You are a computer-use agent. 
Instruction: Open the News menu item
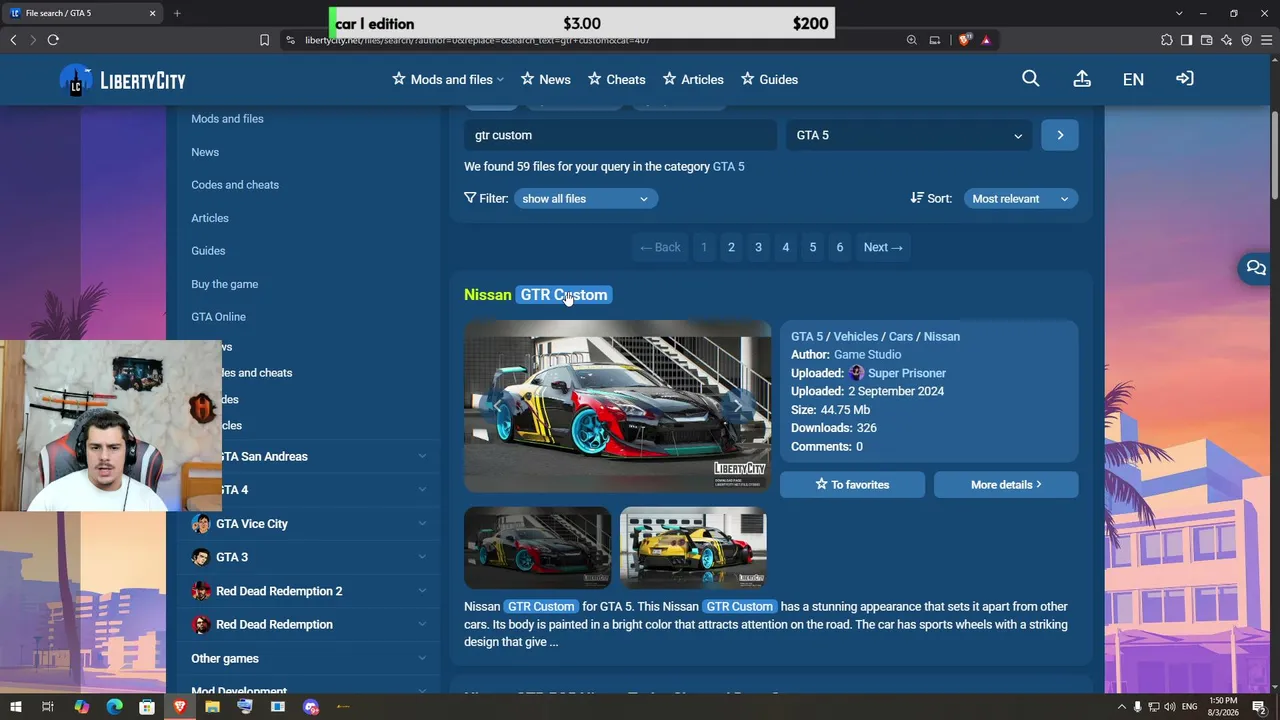point(545,79)
